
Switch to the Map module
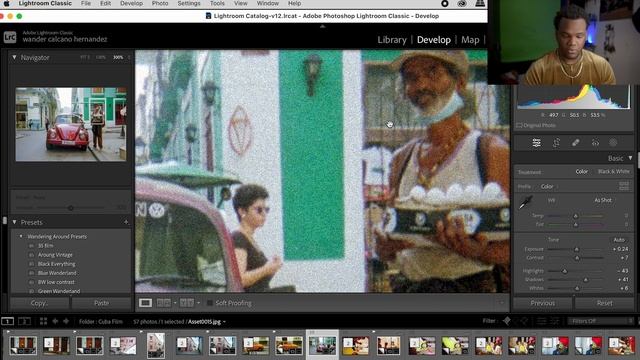coord(470,40)
